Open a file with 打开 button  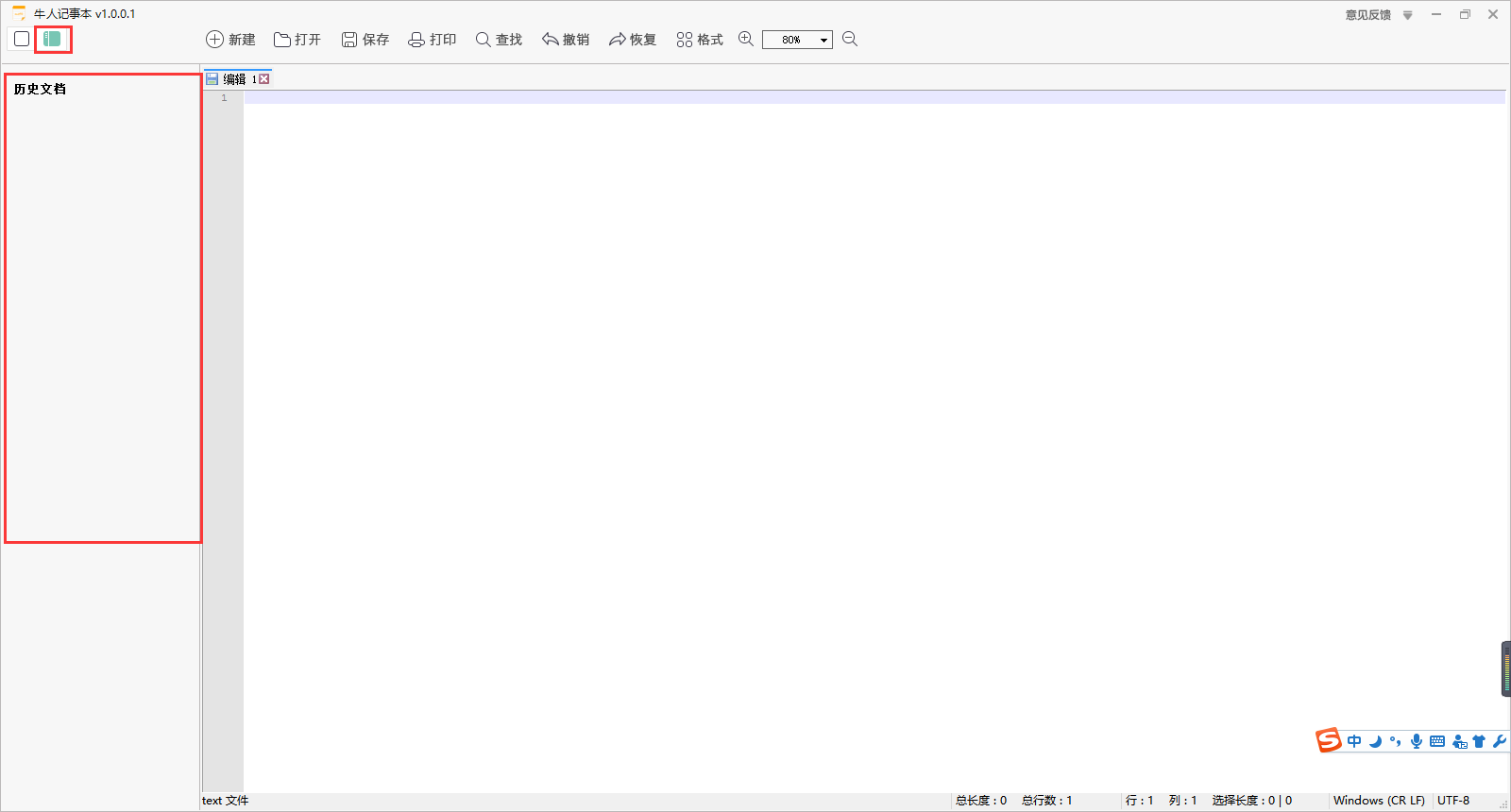click(297, 40)
